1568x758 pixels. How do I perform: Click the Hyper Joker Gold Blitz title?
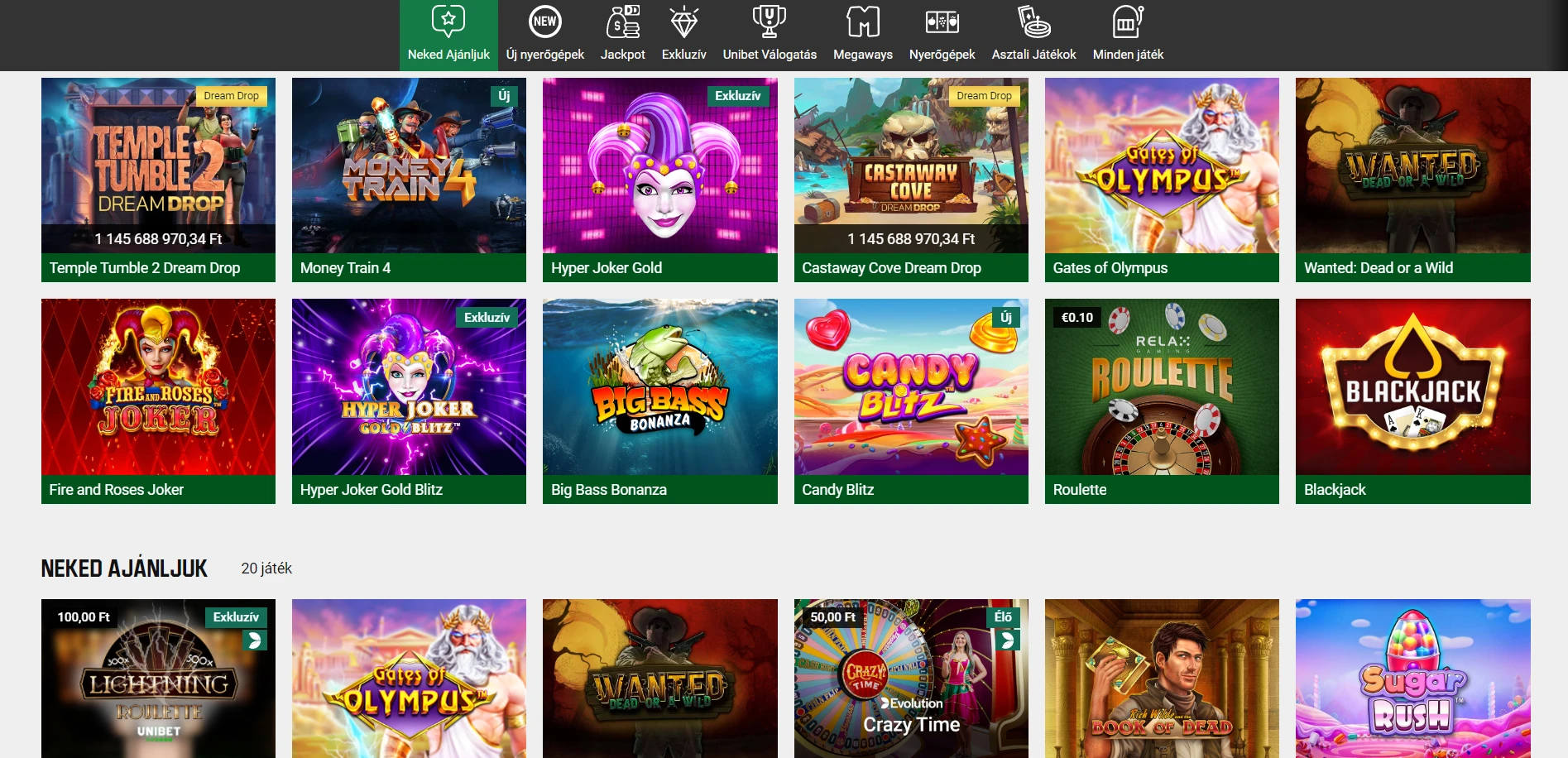point(371,490)
